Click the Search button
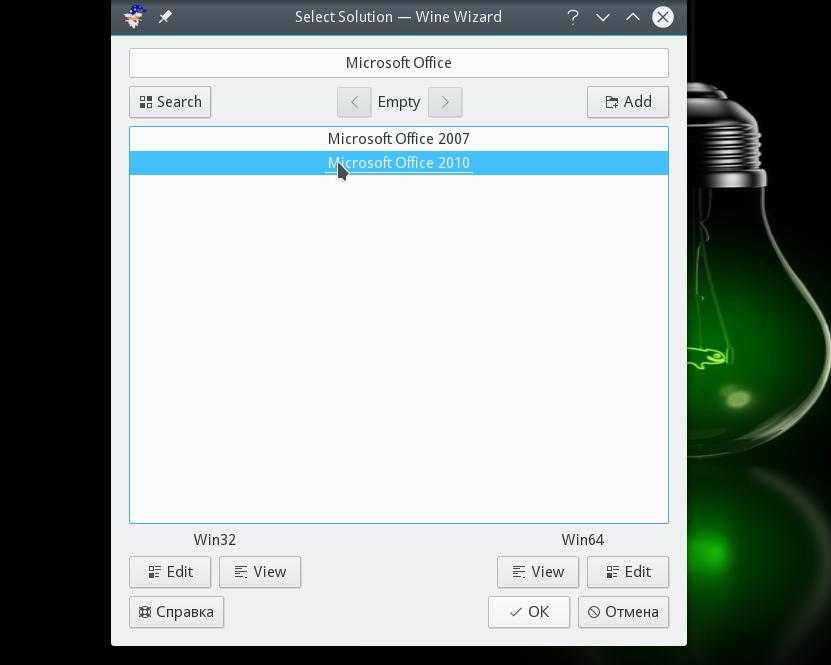 [x=170, y=102]
